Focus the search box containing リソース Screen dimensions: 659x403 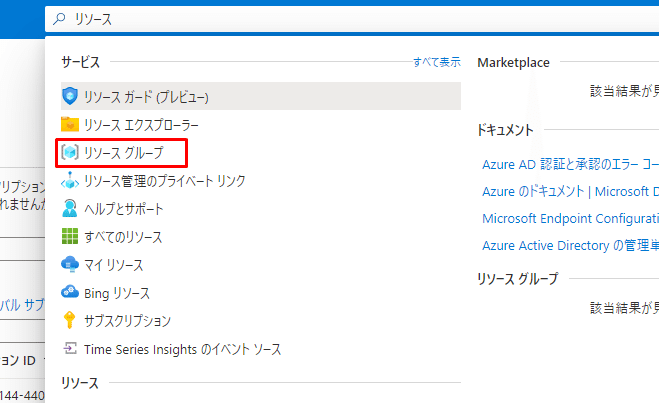pos(352,19)
